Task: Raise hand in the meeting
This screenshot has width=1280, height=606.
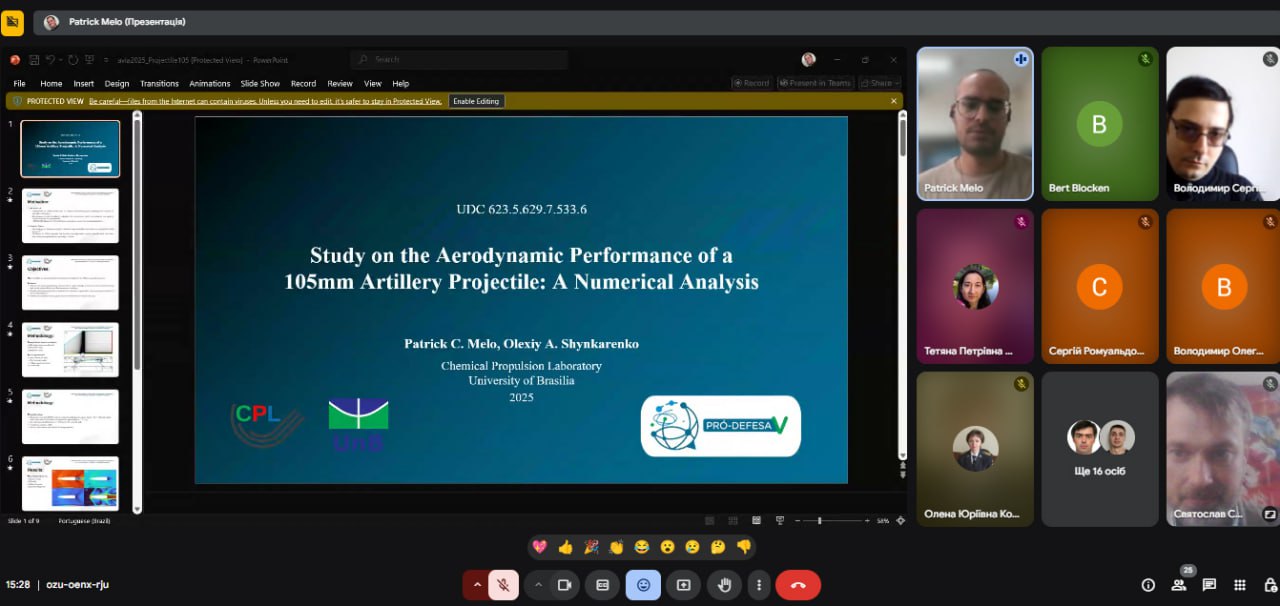Action: pos(724,585)
